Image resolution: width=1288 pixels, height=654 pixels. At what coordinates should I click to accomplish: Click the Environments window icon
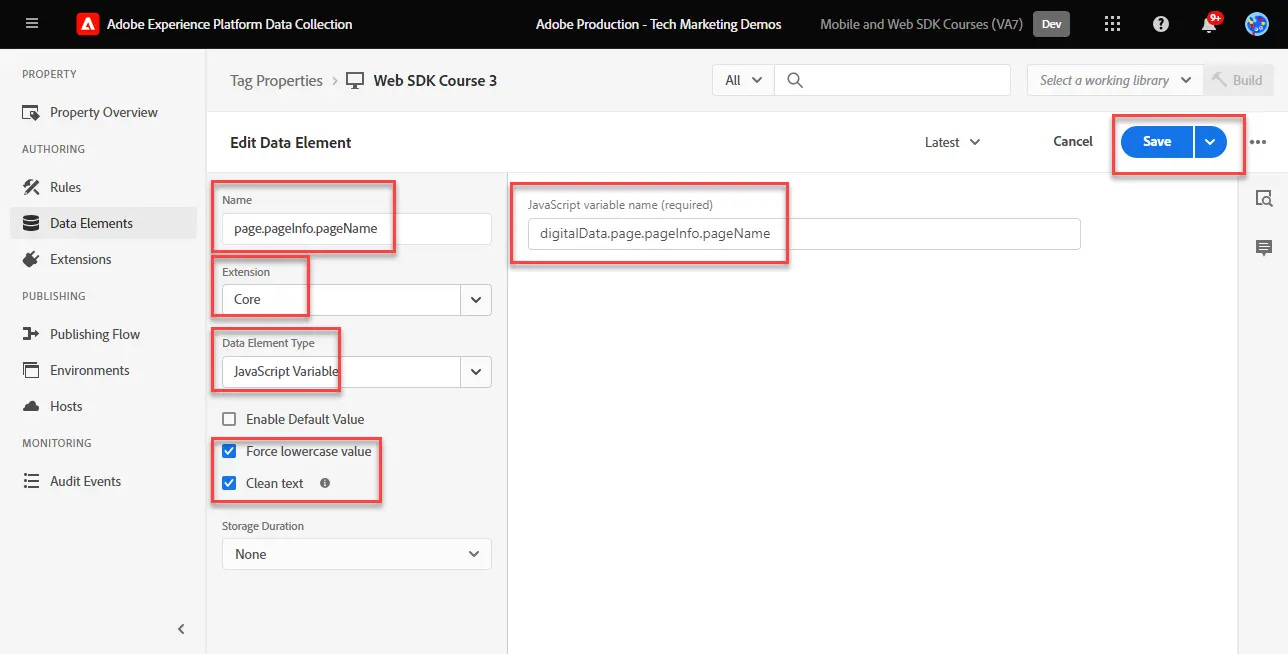[31, 370]
